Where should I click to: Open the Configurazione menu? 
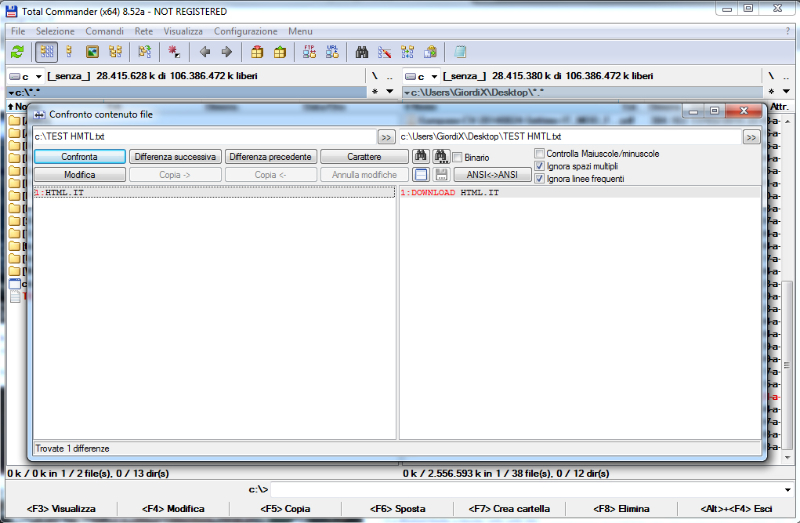pos(246,31)
